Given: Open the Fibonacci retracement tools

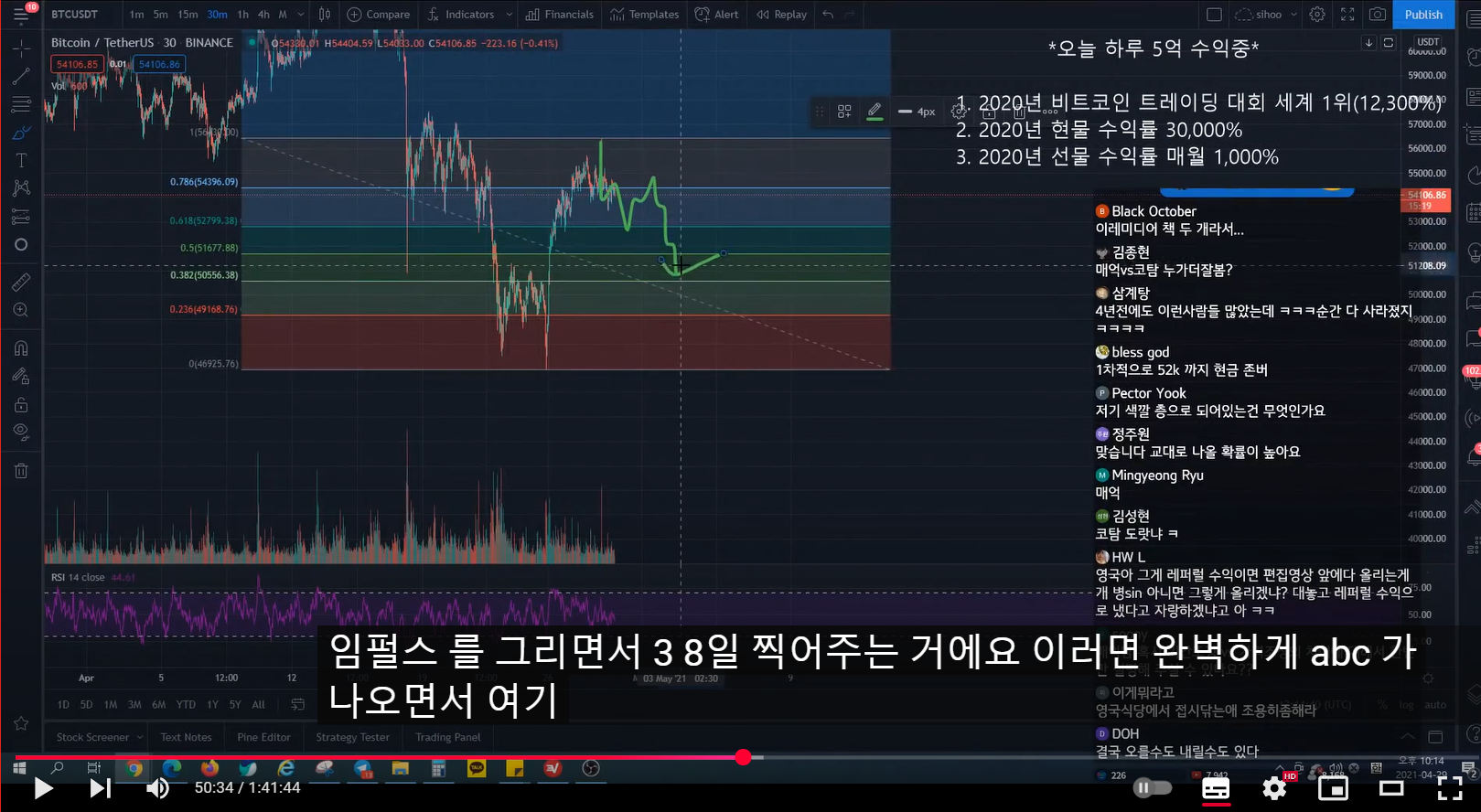Looking at the screenshot, I should pos(21,104).
